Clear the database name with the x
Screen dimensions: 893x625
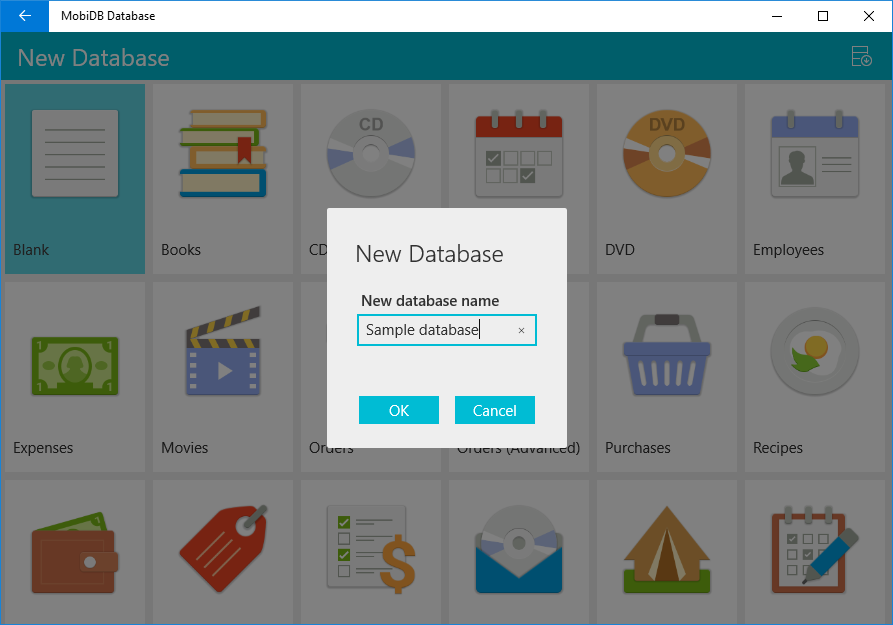click(521, 330)
